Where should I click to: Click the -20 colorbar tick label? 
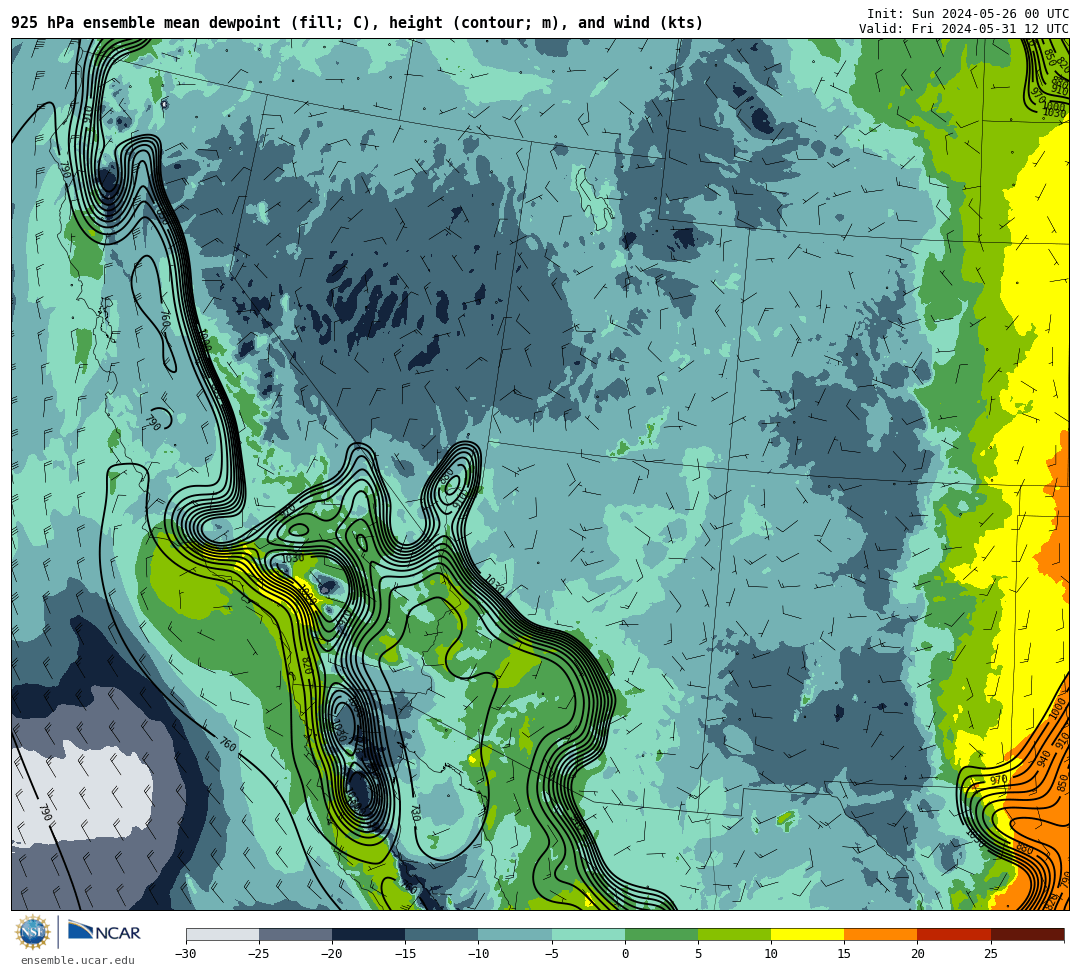pos(332,954)
